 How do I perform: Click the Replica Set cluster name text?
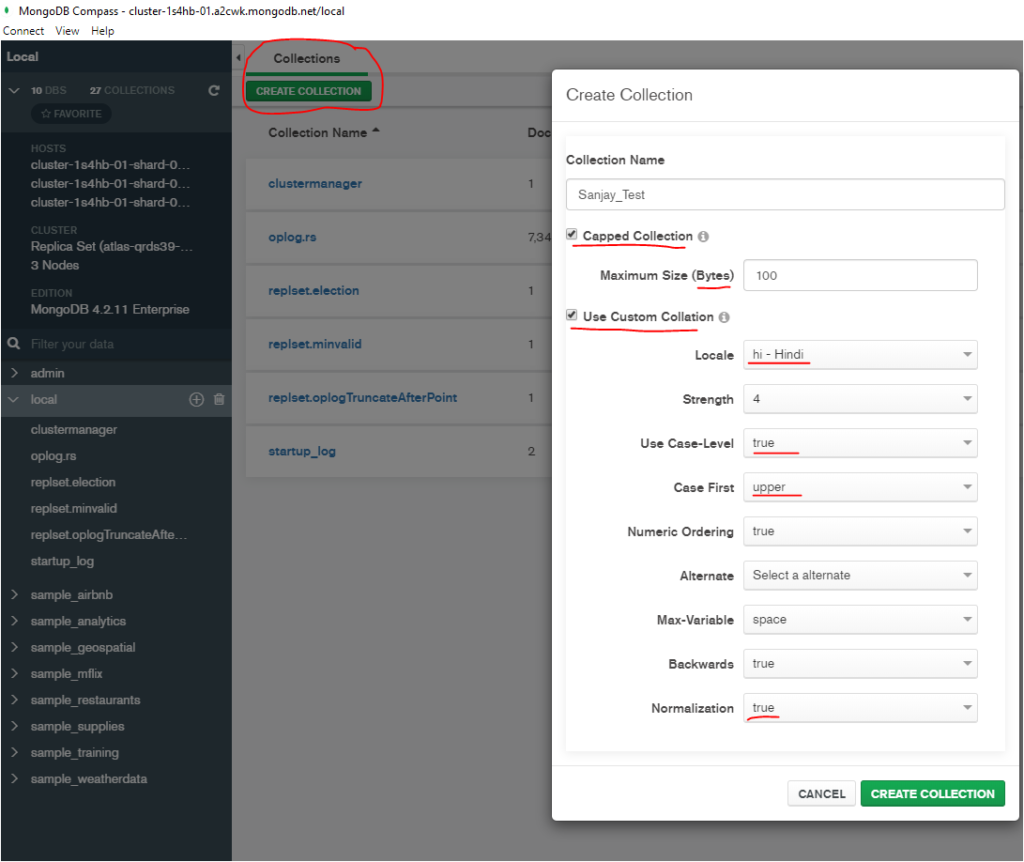point(112,247)
